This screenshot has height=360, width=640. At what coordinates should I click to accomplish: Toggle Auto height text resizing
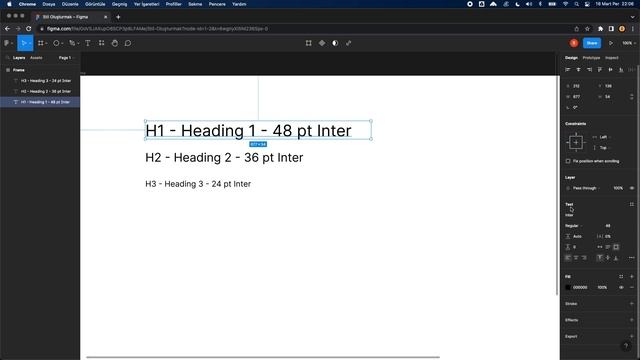point(608,247)
